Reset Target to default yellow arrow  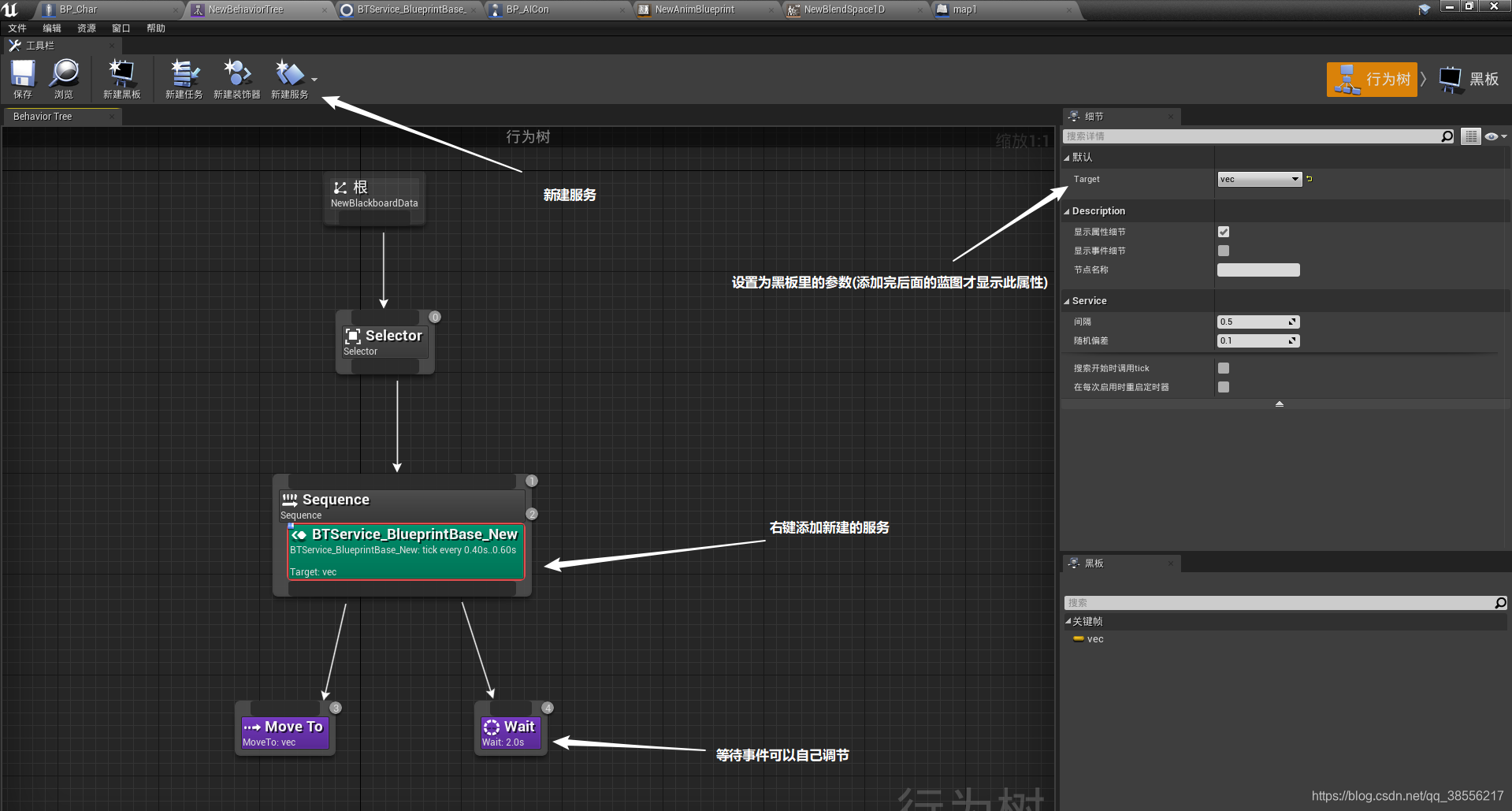point(1310,179)
